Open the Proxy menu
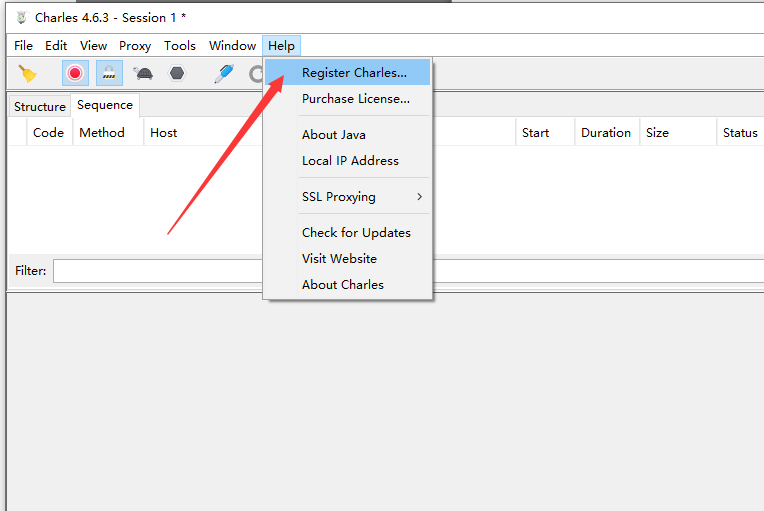The height and width of the screenshot is (511, 764). click(135, 46)
